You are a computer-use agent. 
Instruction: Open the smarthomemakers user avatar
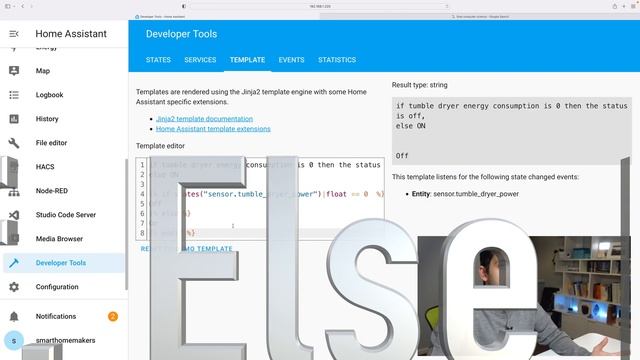[14, 340]
